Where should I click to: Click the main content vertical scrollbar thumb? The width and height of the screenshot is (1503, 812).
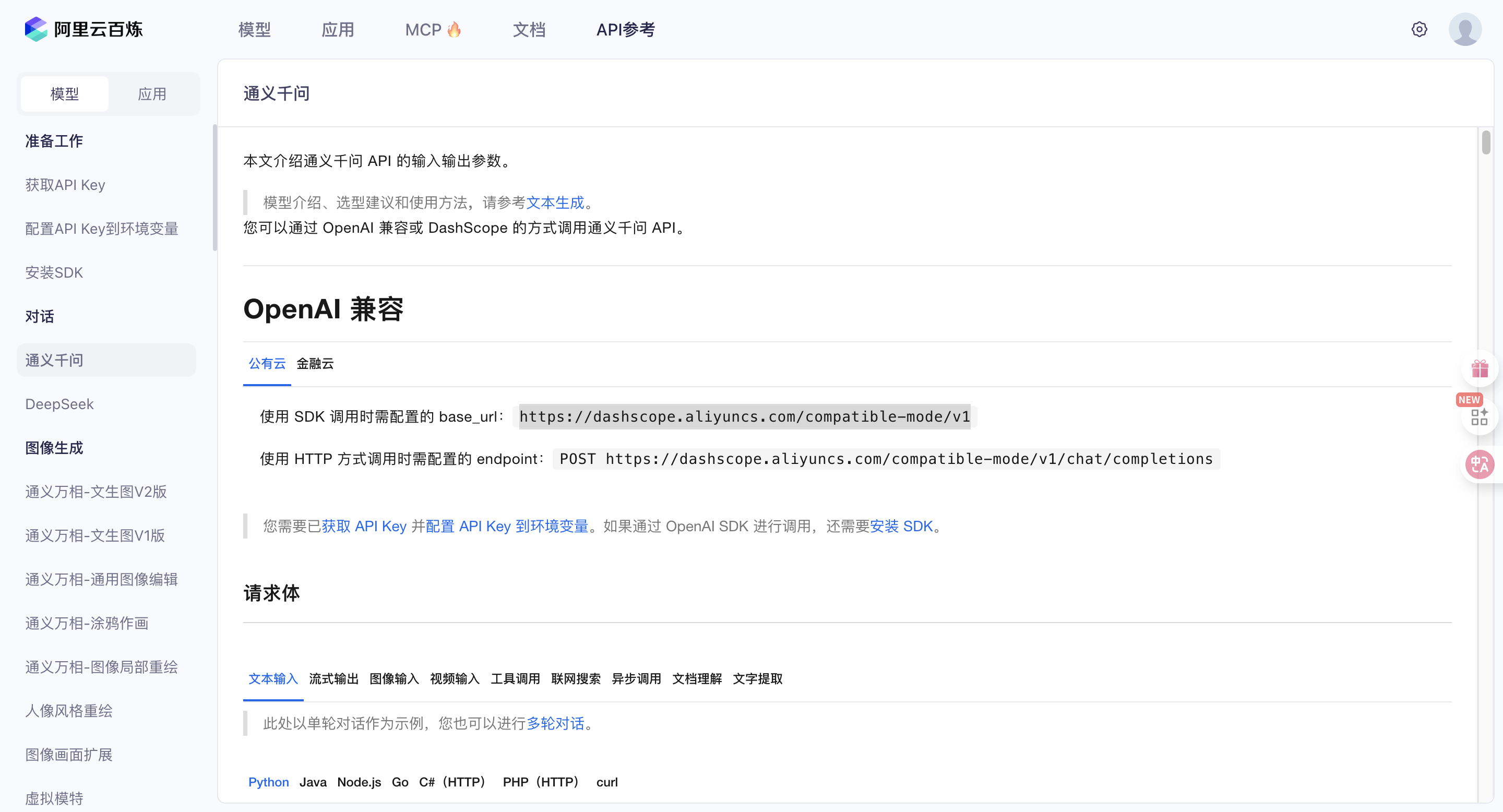click(1485, 142)
